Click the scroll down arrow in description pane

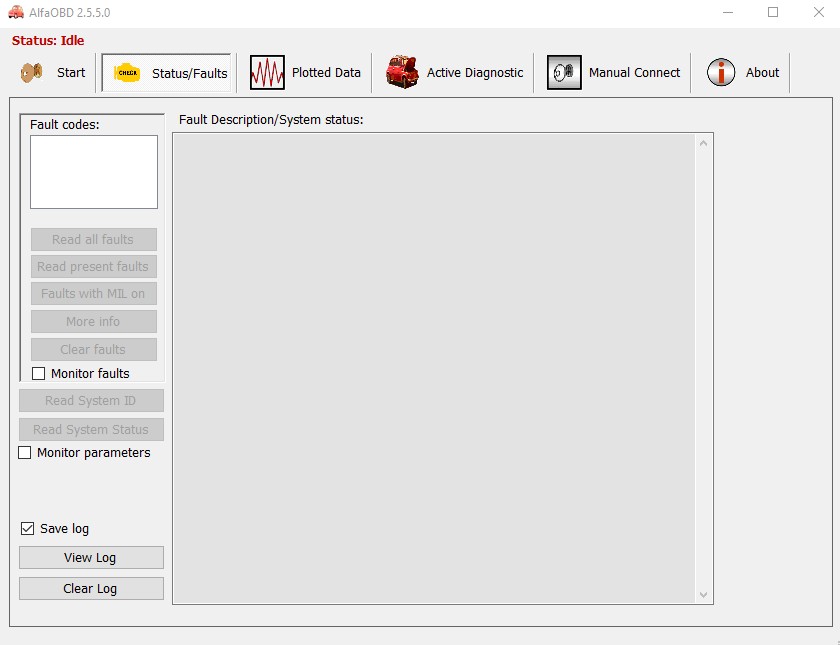[704, 594]
